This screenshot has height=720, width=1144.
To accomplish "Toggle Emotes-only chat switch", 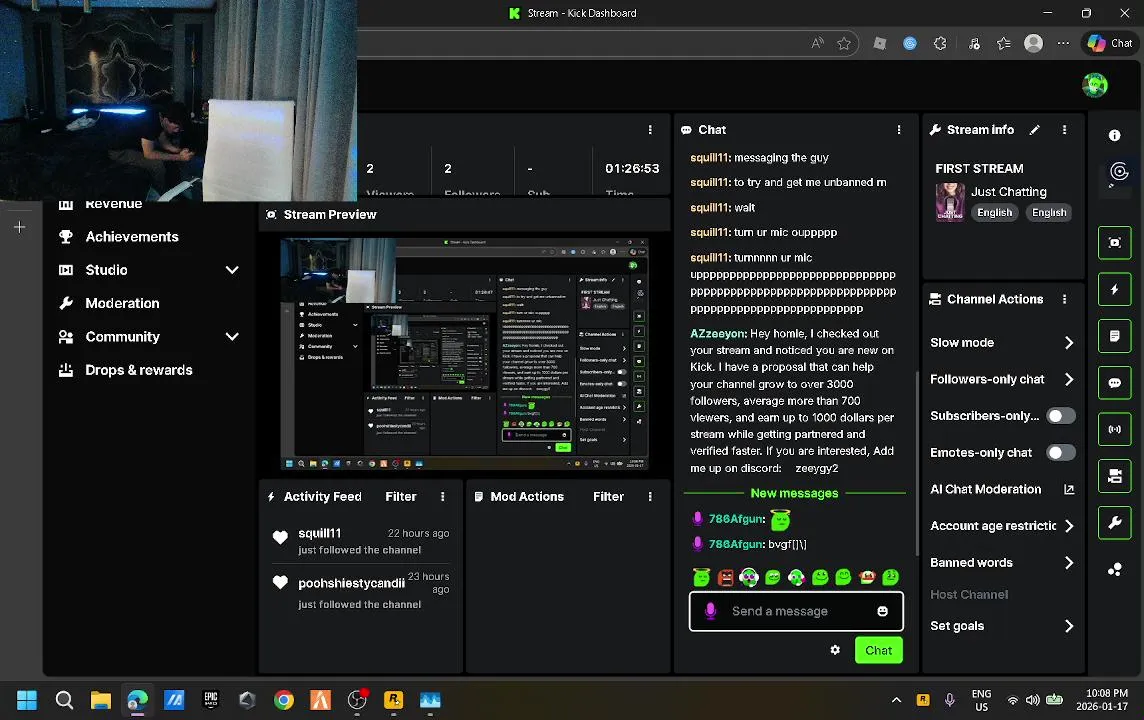I will pyautogui.click(x=1060, y=452).
